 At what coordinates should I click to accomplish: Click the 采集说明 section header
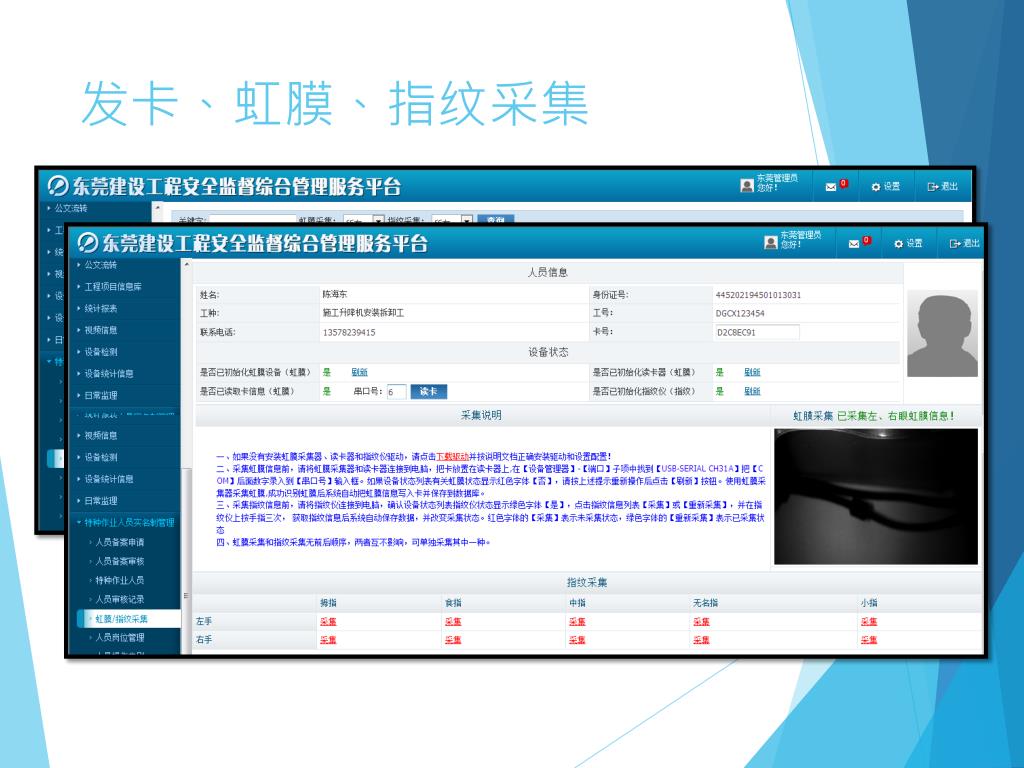(481, 415)
